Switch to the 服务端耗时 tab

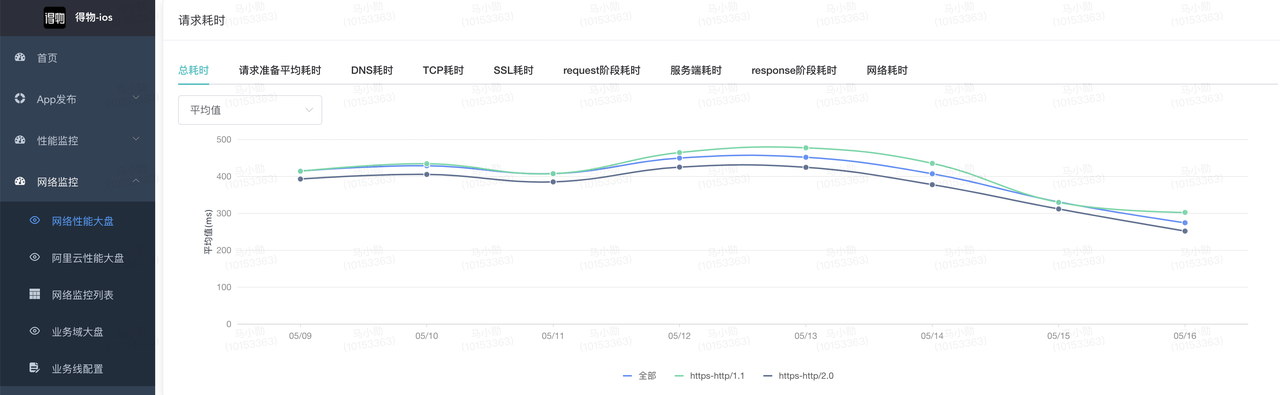click(x=696, y=71)
